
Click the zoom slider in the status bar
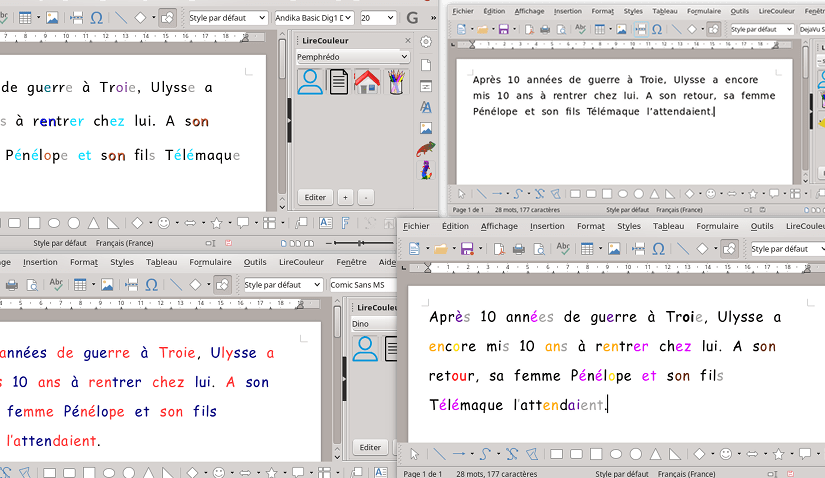point(360,243)
